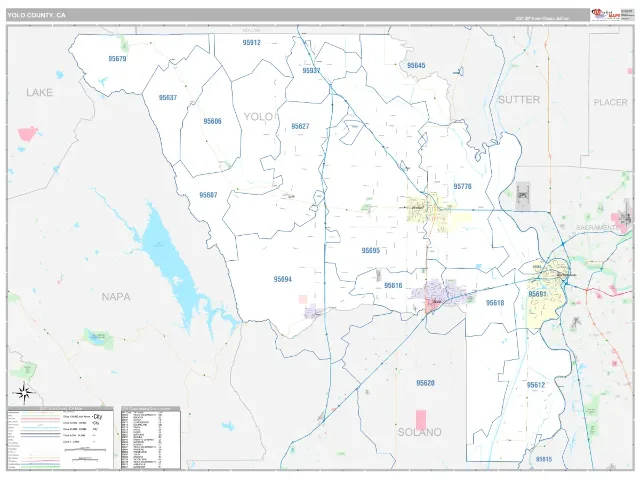640x480 pixels.
Task: Click the map legend box
Action: click(60, 438)
